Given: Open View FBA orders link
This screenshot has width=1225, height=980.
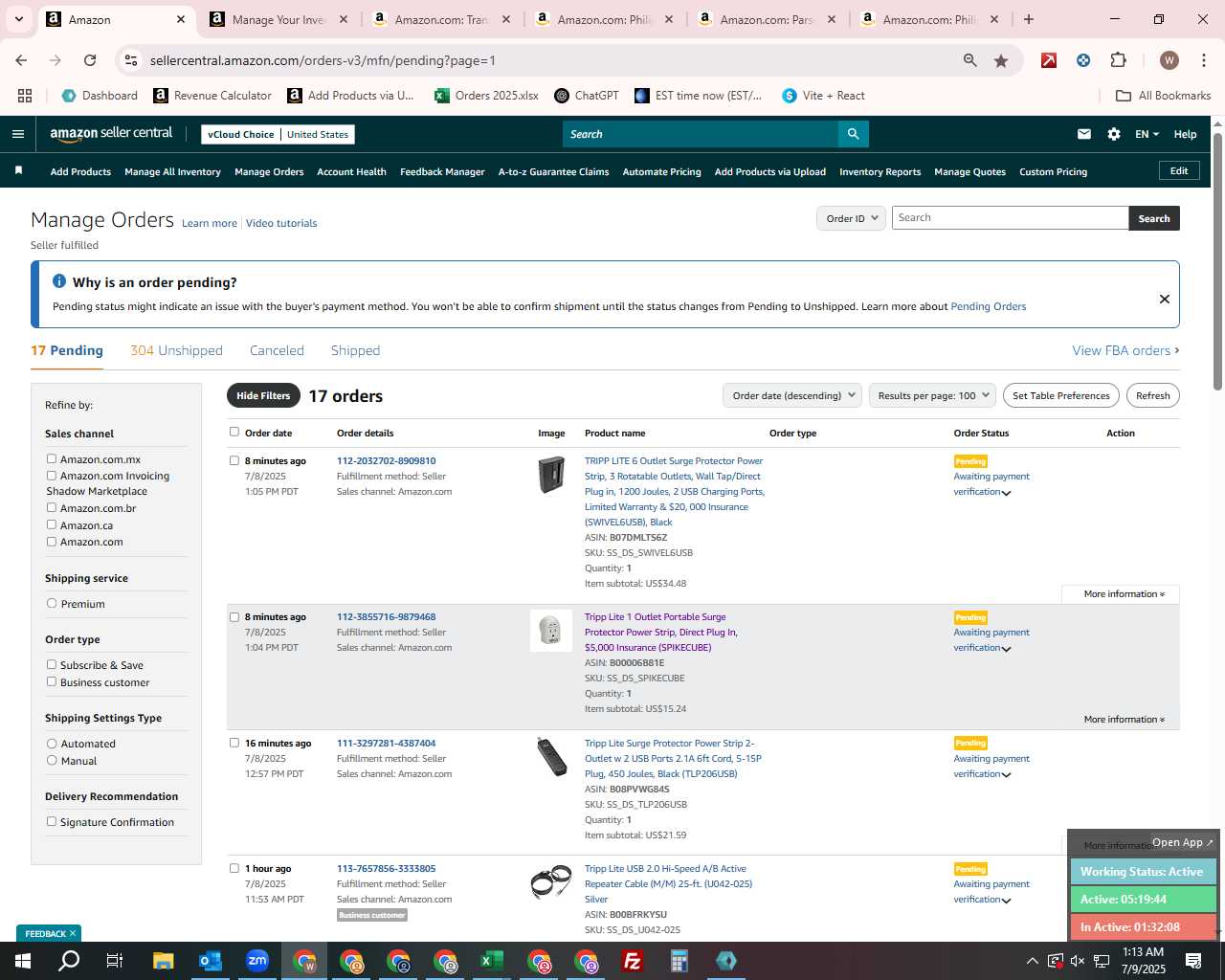Looking at the screenshot, I should (1125, 350).
